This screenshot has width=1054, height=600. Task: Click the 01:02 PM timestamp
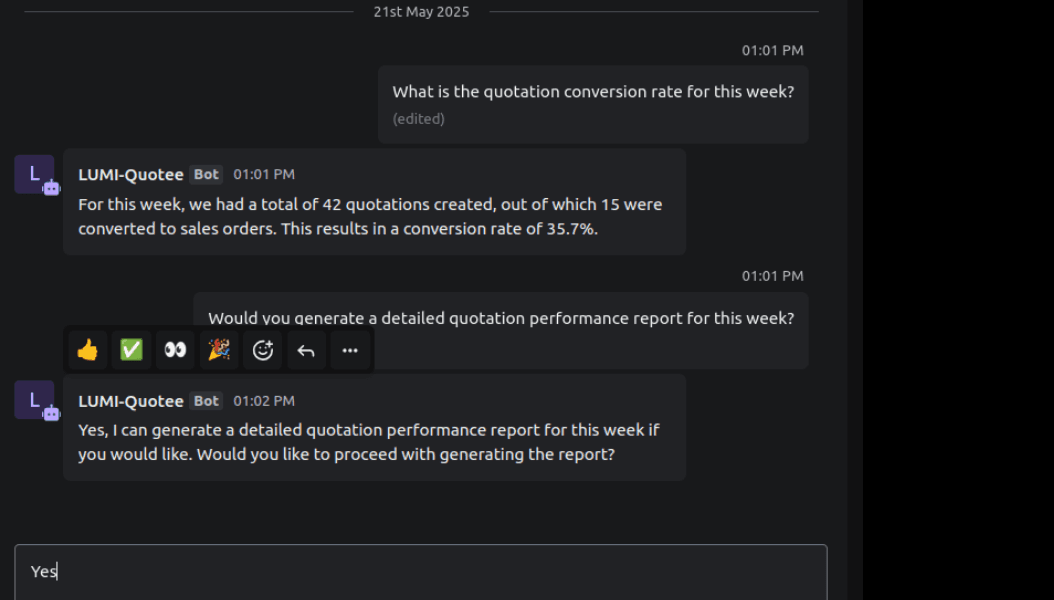[264, 401]
